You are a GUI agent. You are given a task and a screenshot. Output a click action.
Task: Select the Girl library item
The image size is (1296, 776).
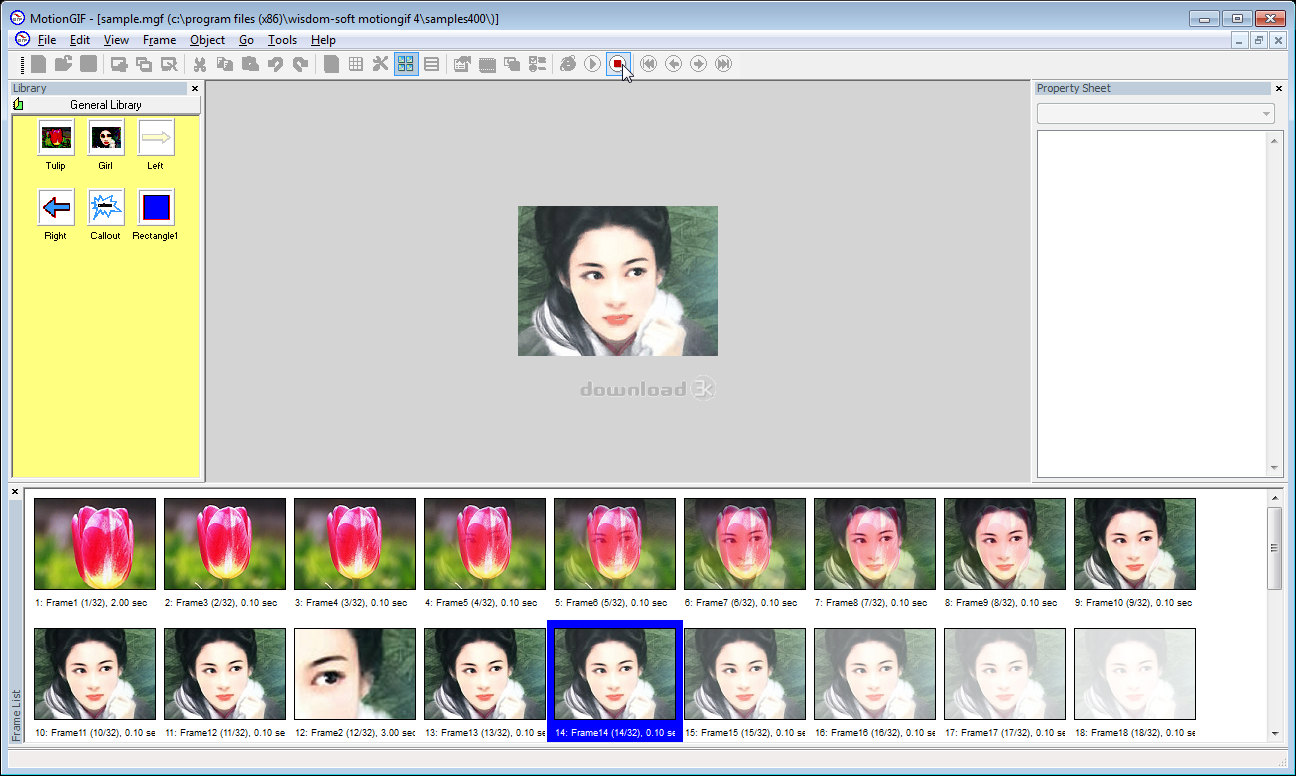[x=106, y=144]
